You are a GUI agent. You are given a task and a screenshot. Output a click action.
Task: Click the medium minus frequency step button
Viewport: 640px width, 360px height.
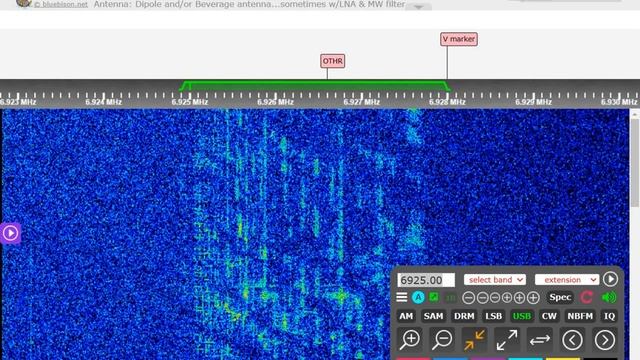pos(482,298)
